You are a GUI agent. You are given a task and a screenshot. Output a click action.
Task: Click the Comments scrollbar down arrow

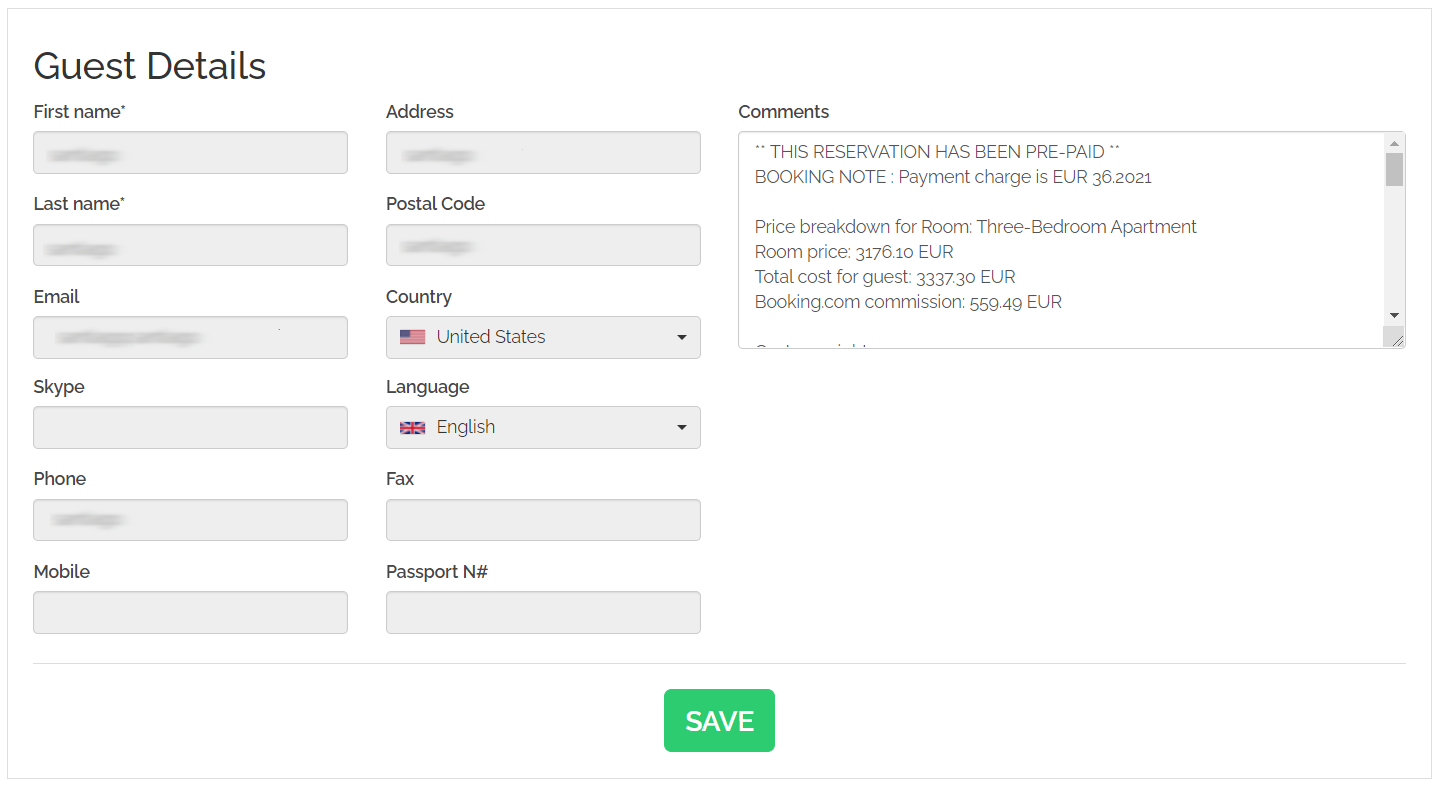click(1394, 315)
